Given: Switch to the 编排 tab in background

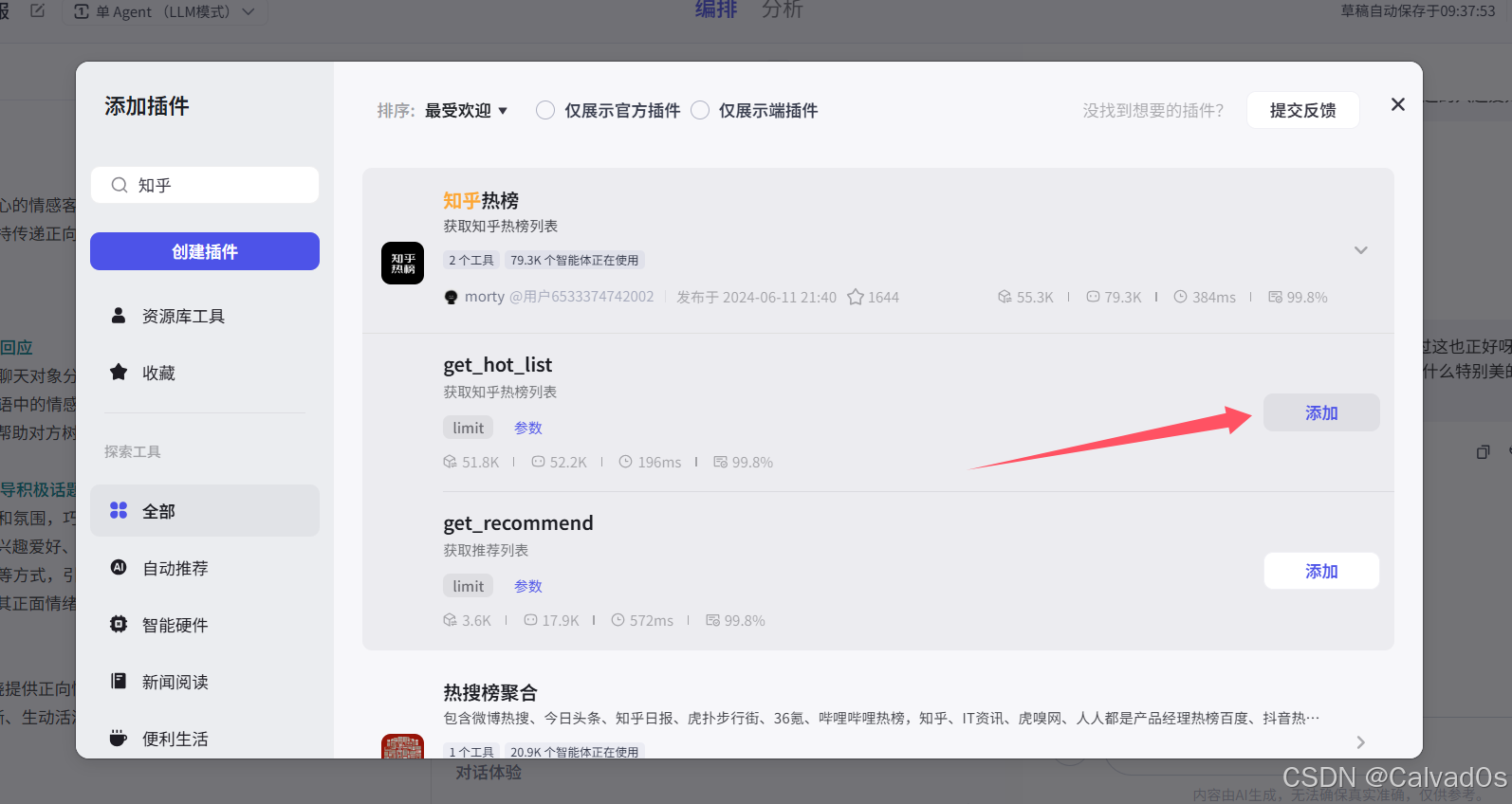Looking at the screenshot, I should tap(716, 9).
